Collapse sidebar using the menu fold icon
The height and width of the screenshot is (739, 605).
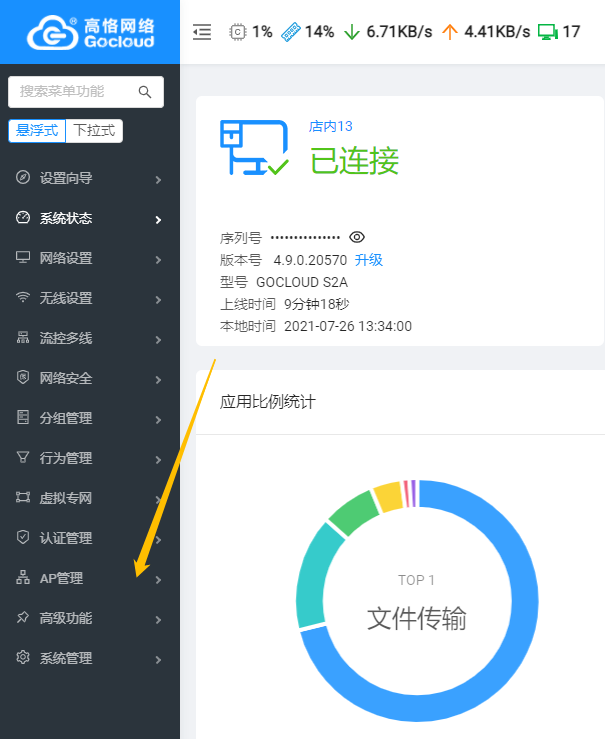(x=202, y=32)
